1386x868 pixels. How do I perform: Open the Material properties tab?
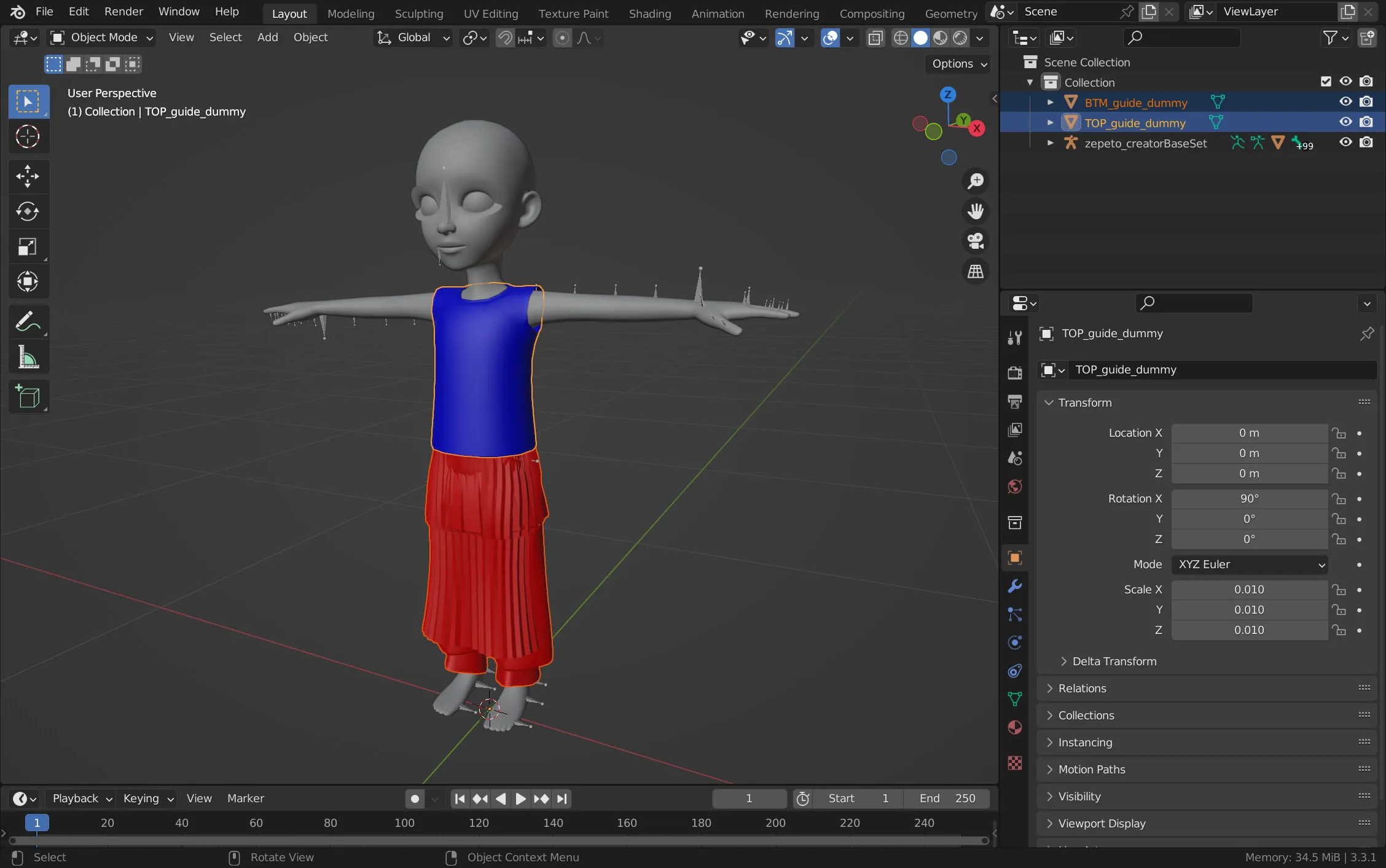(x=1015, y=728)
